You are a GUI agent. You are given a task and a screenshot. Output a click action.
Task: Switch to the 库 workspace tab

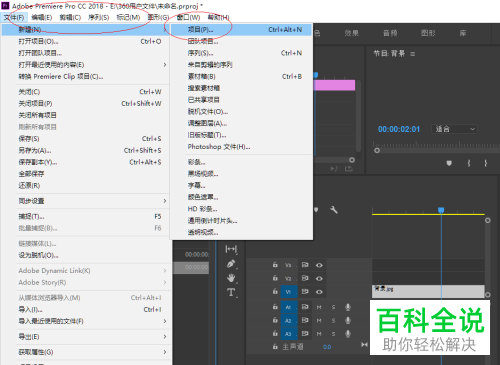pos(463,33)
